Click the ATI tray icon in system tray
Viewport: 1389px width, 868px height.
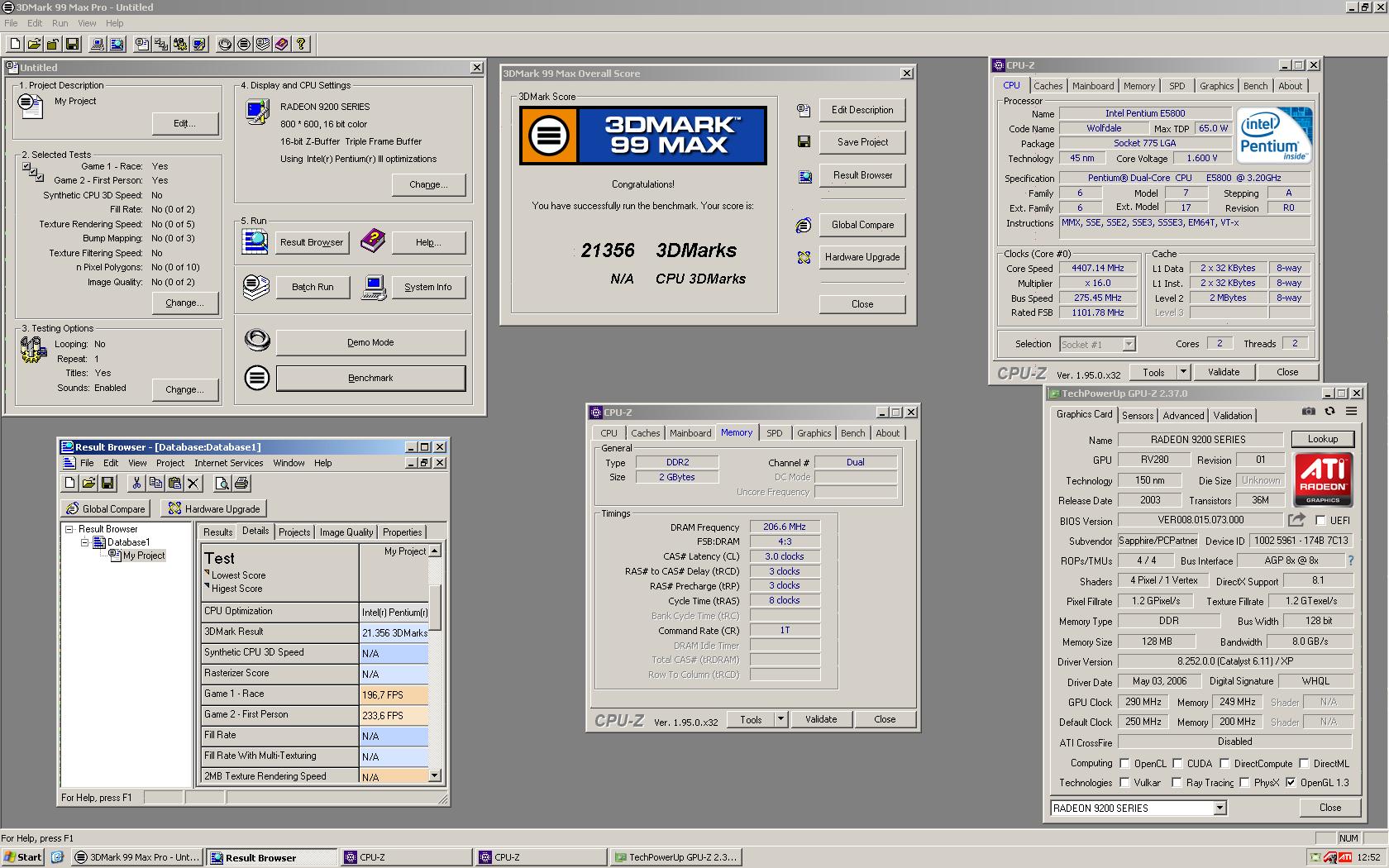pos(1345,857)
